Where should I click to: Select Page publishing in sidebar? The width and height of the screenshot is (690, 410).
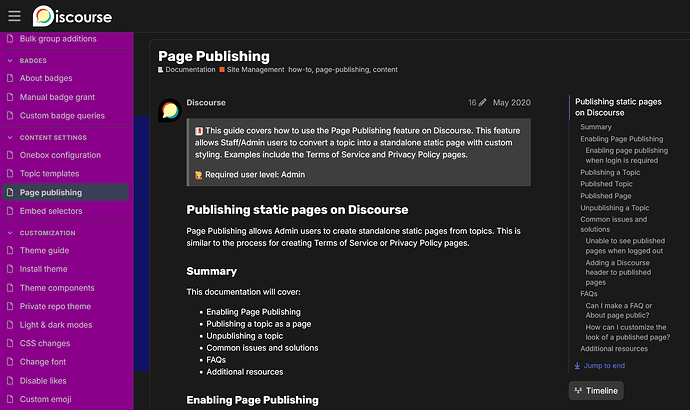[x=66, y=192]
